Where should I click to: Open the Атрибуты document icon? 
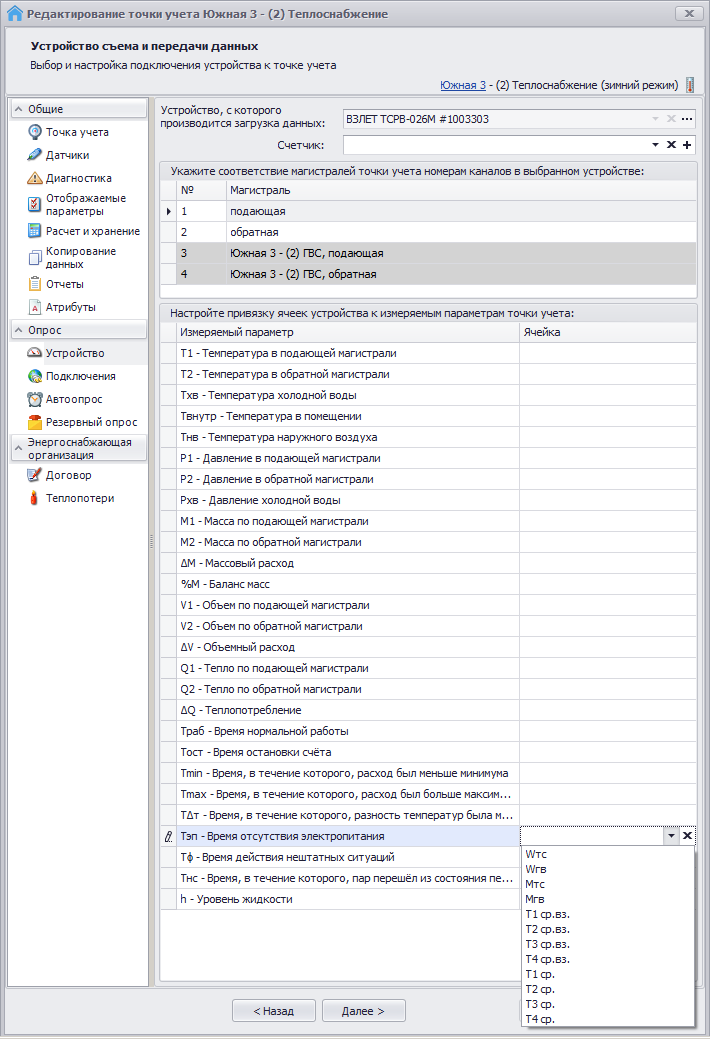(x=34, y=307)
